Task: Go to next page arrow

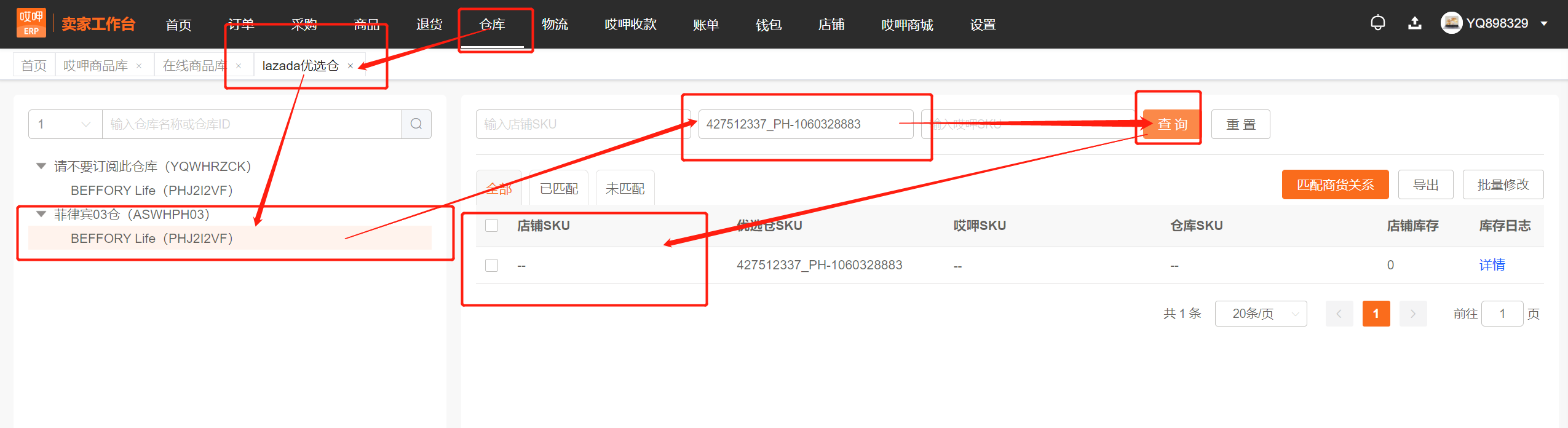Action: point(1413,314)
